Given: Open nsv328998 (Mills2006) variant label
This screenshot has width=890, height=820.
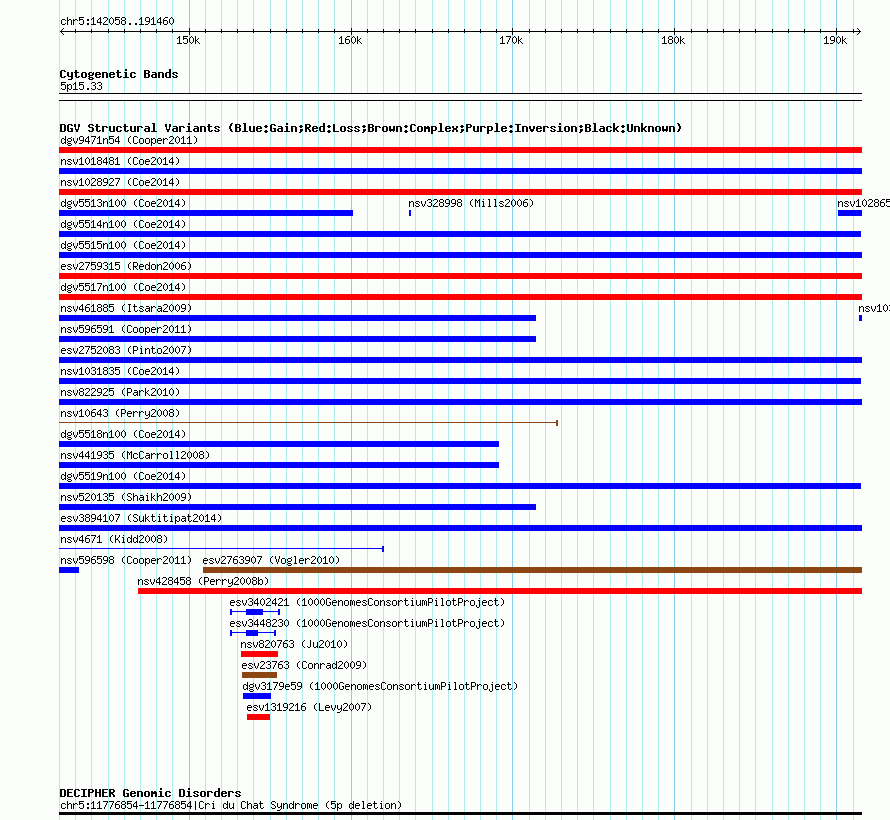Looking at the screenshot, I should coord(471,203).
